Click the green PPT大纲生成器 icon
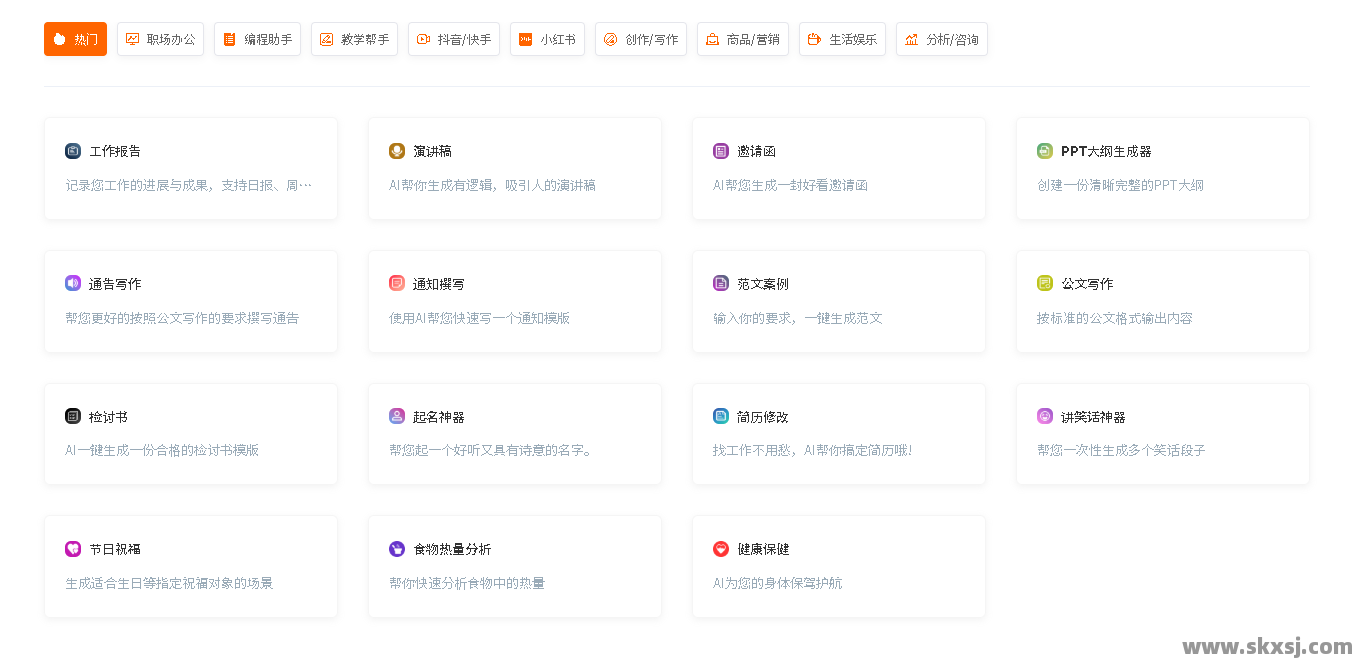 (x=1045, y=151)
